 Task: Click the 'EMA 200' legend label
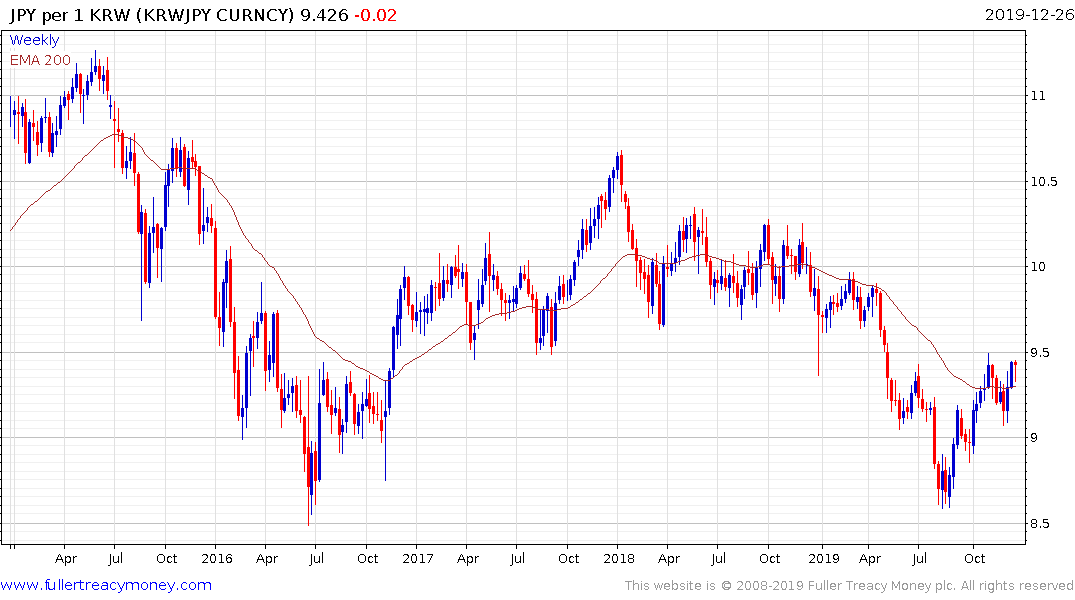[40, 60]
